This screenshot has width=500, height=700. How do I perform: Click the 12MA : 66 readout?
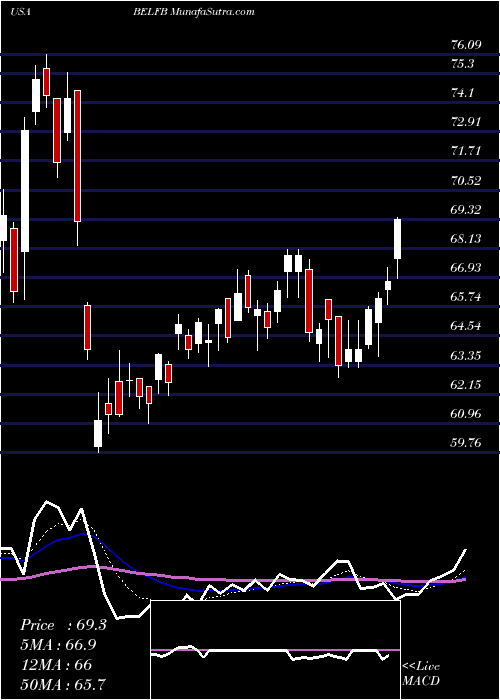coord(56,664)
